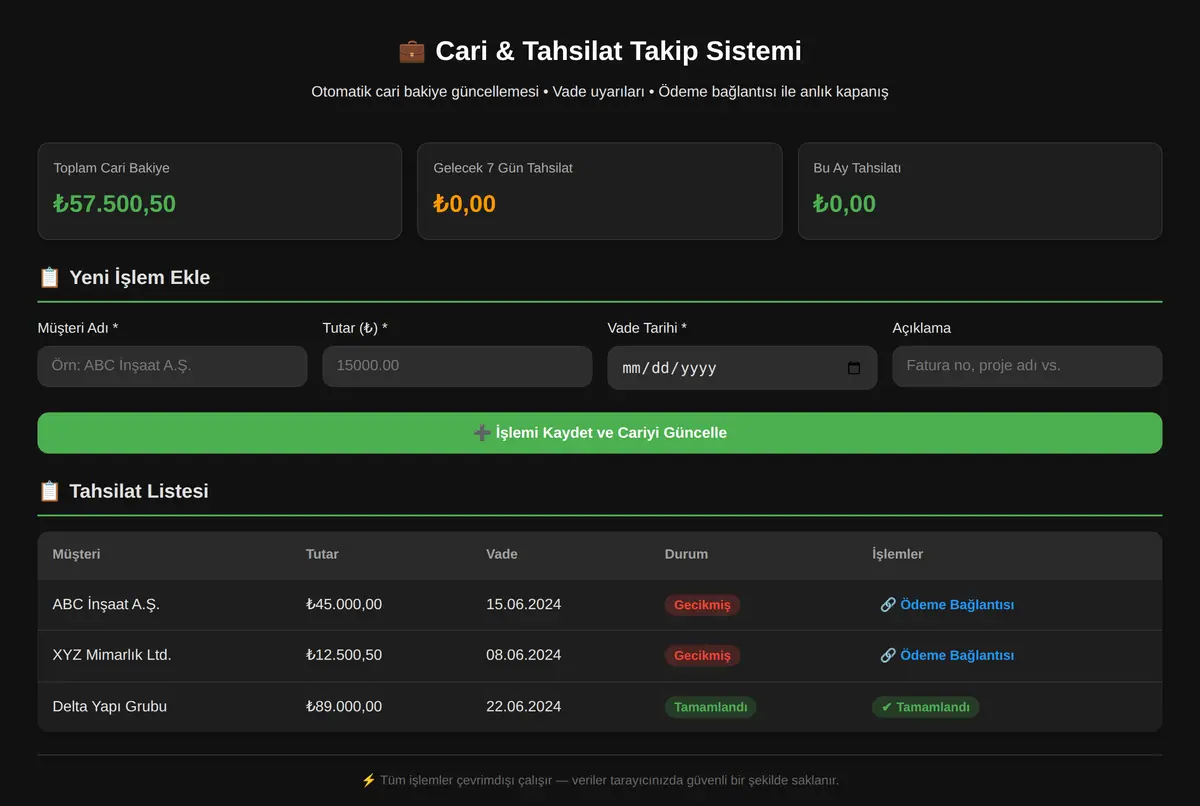Click İşlemi Kaydet ve Cariyi Güncelle button
The image size is (1200, 806).
click(600, 433)
